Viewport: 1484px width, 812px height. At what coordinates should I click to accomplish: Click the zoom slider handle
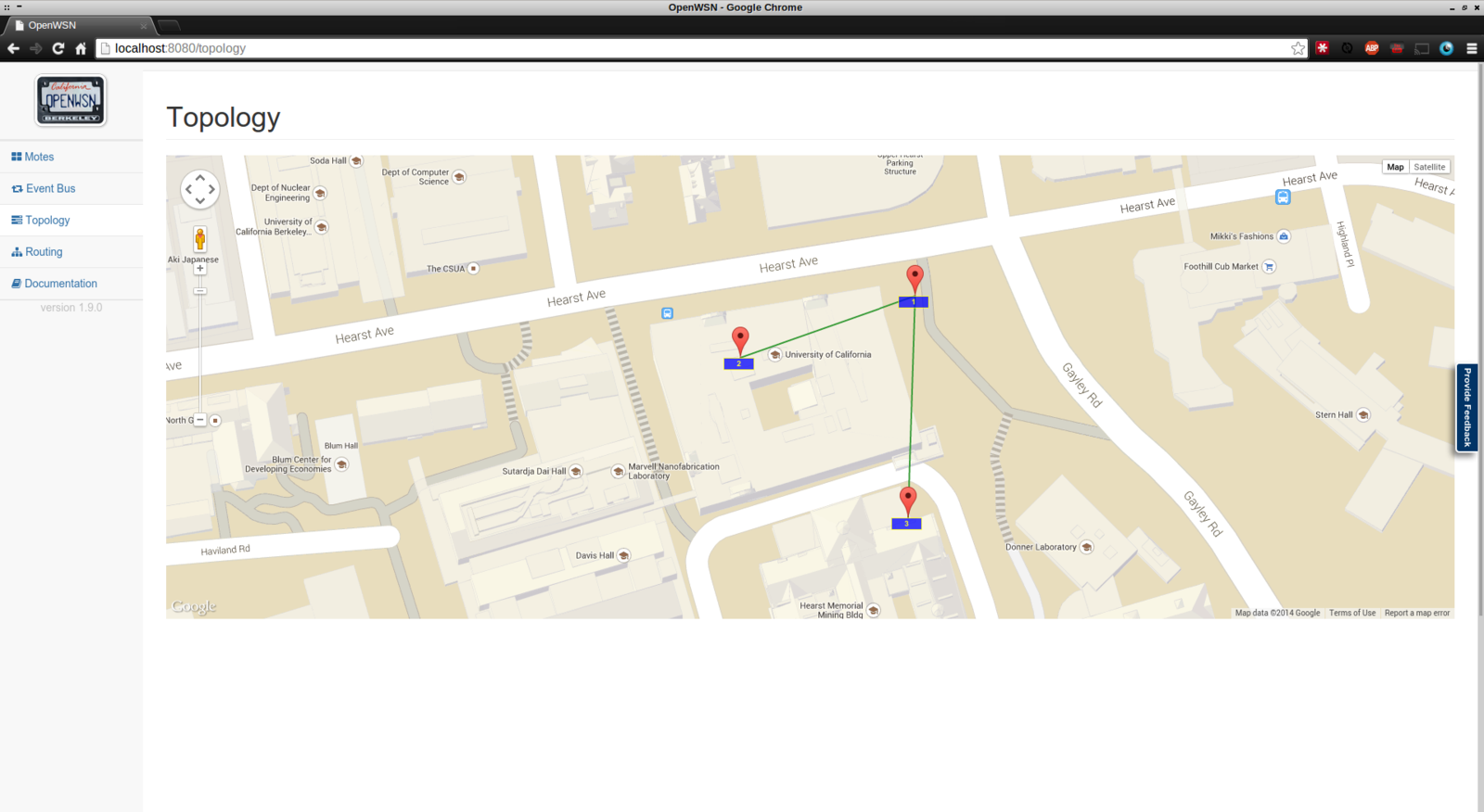coord(199,291)
